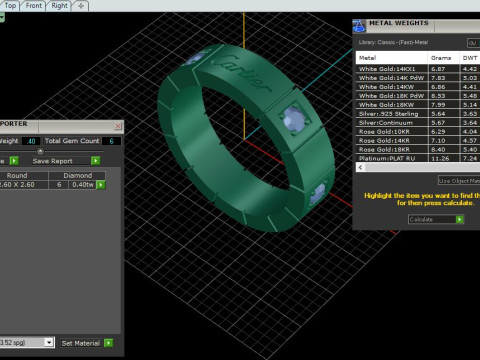
Task: Select the DWT column header
Action: (470, 58)
